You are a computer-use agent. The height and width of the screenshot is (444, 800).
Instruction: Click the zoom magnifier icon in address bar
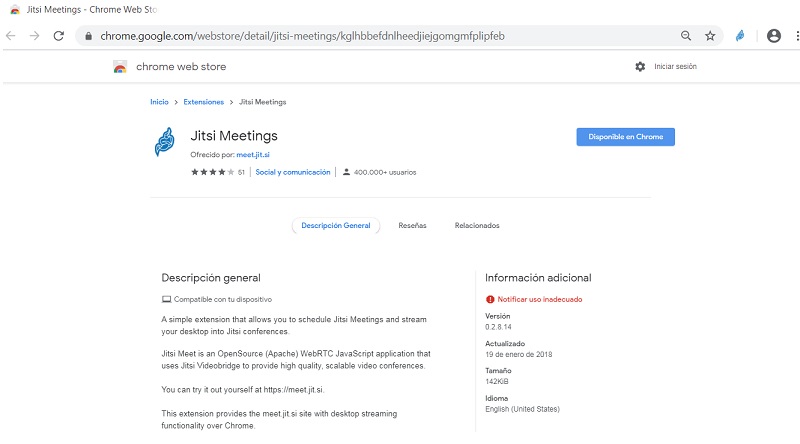coord(686,35)
